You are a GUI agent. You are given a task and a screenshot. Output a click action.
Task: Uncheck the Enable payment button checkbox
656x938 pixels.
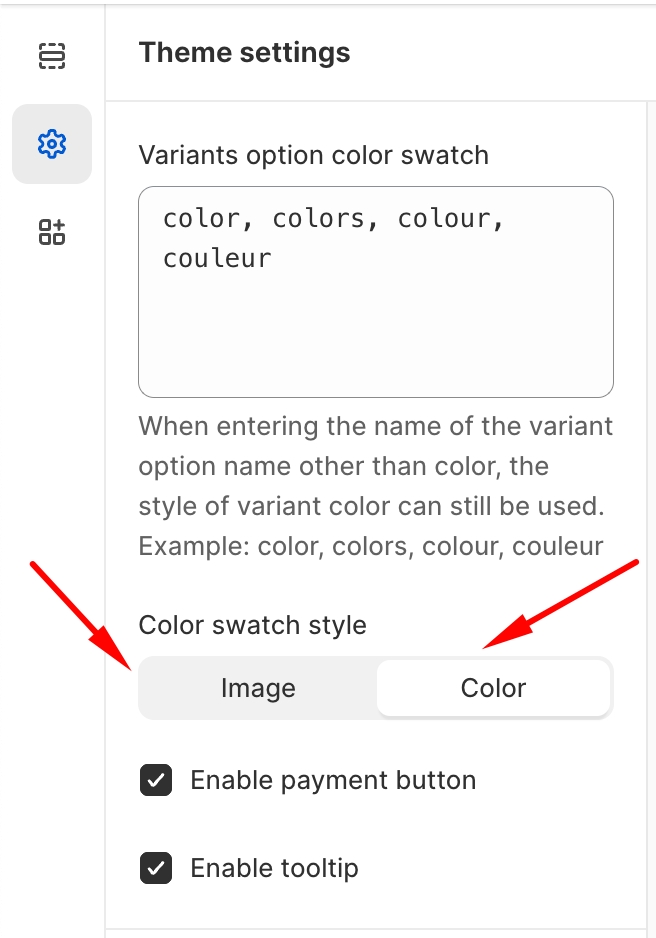[x=156, y=780]
